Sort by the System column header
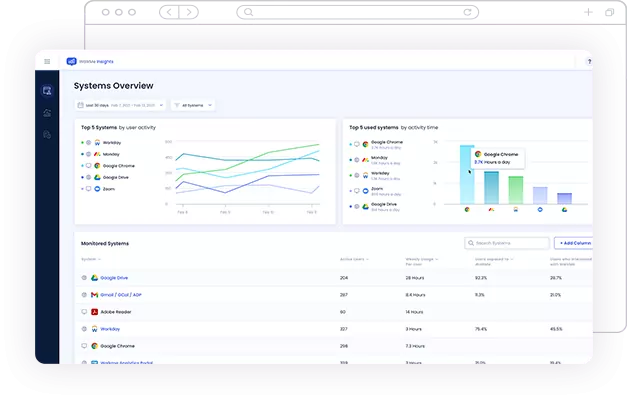This screenshot has width=628, height=399. coord(91,259)
